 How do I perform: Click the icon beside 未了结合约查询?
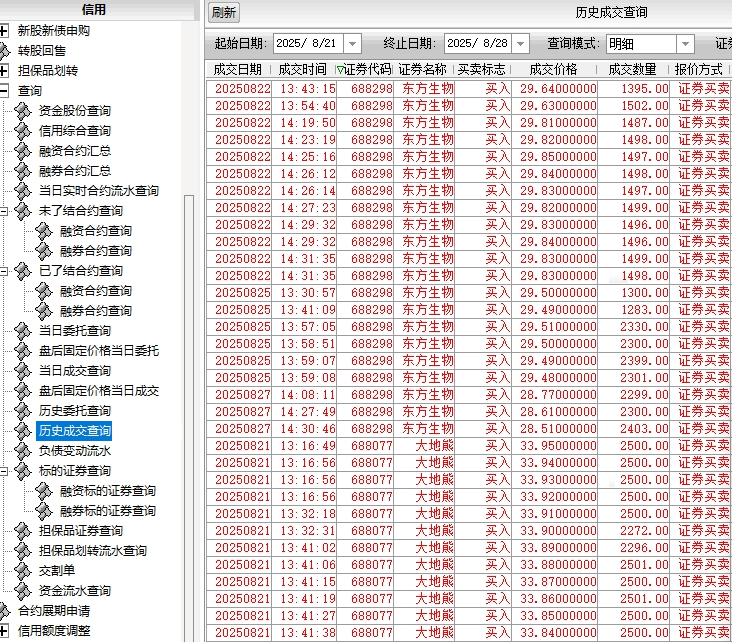22,211
